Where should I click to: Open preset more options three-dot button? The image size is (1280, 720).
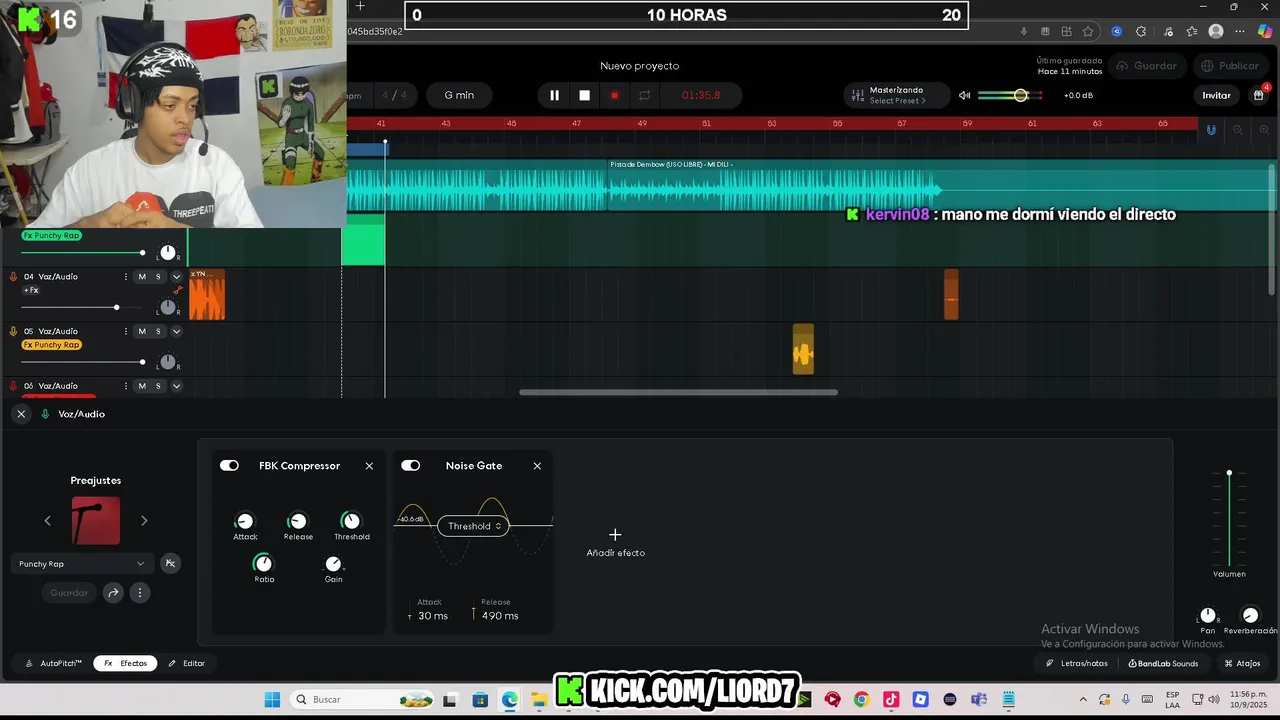coord(140,593)
